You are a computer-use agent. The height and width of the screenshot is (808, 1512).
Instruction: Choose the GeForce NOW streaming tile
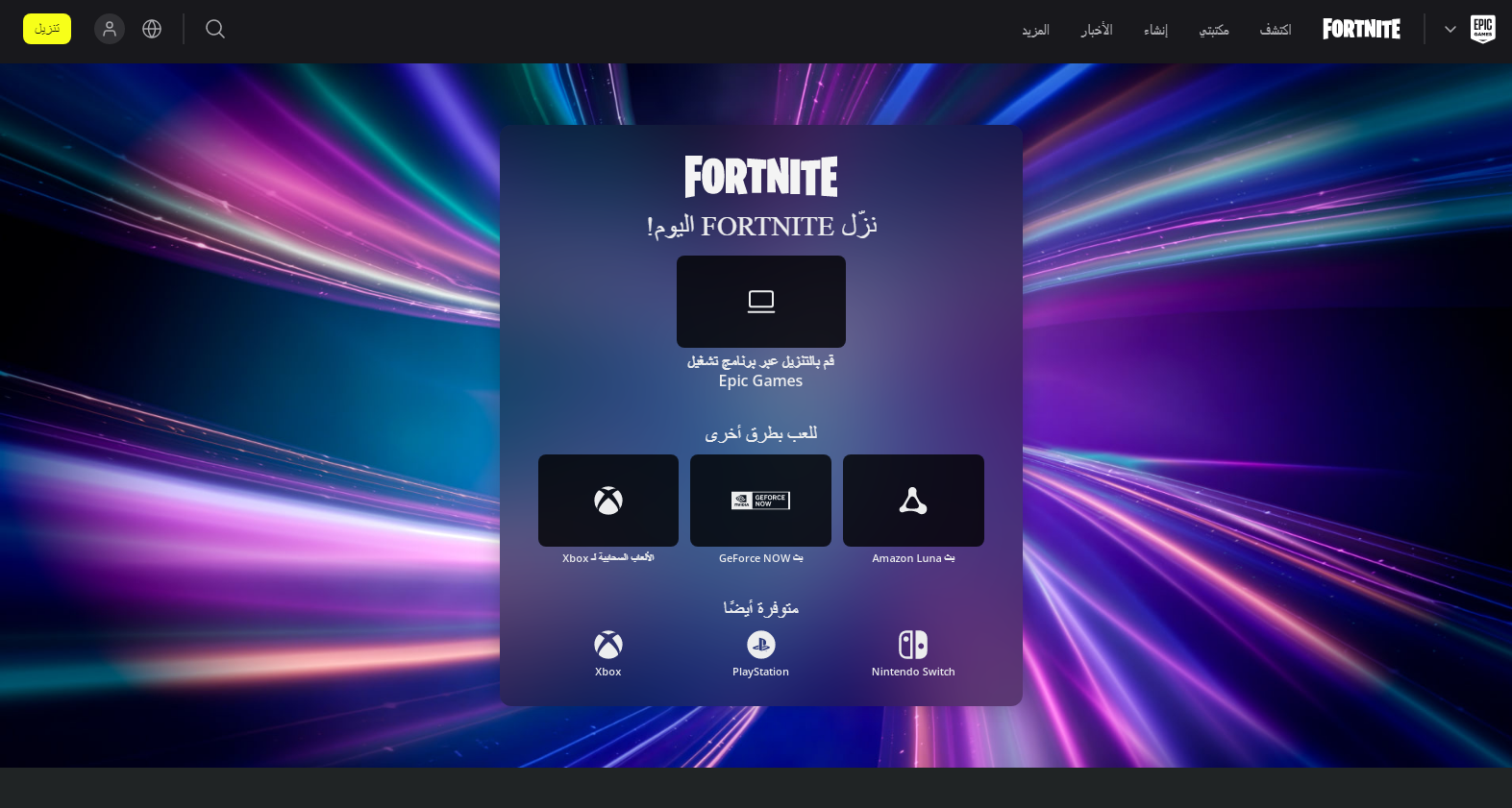tap(760, 501)
